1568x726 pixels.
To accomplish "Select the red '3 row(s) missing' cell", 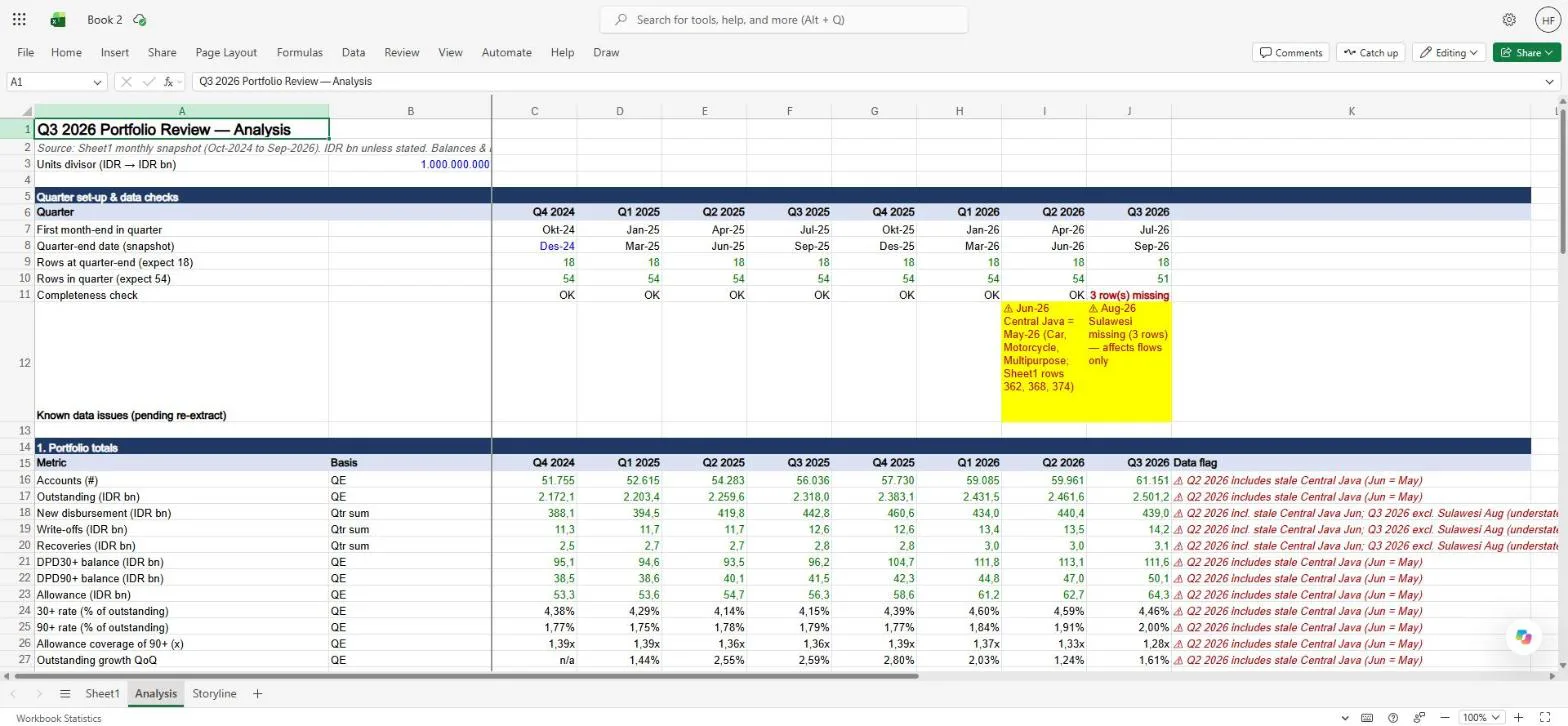I will (x=1129, y=295).
